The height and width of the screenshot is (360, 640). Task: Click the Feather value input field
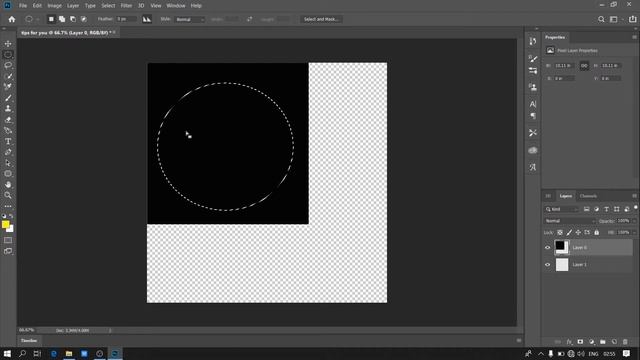[126, 19]
